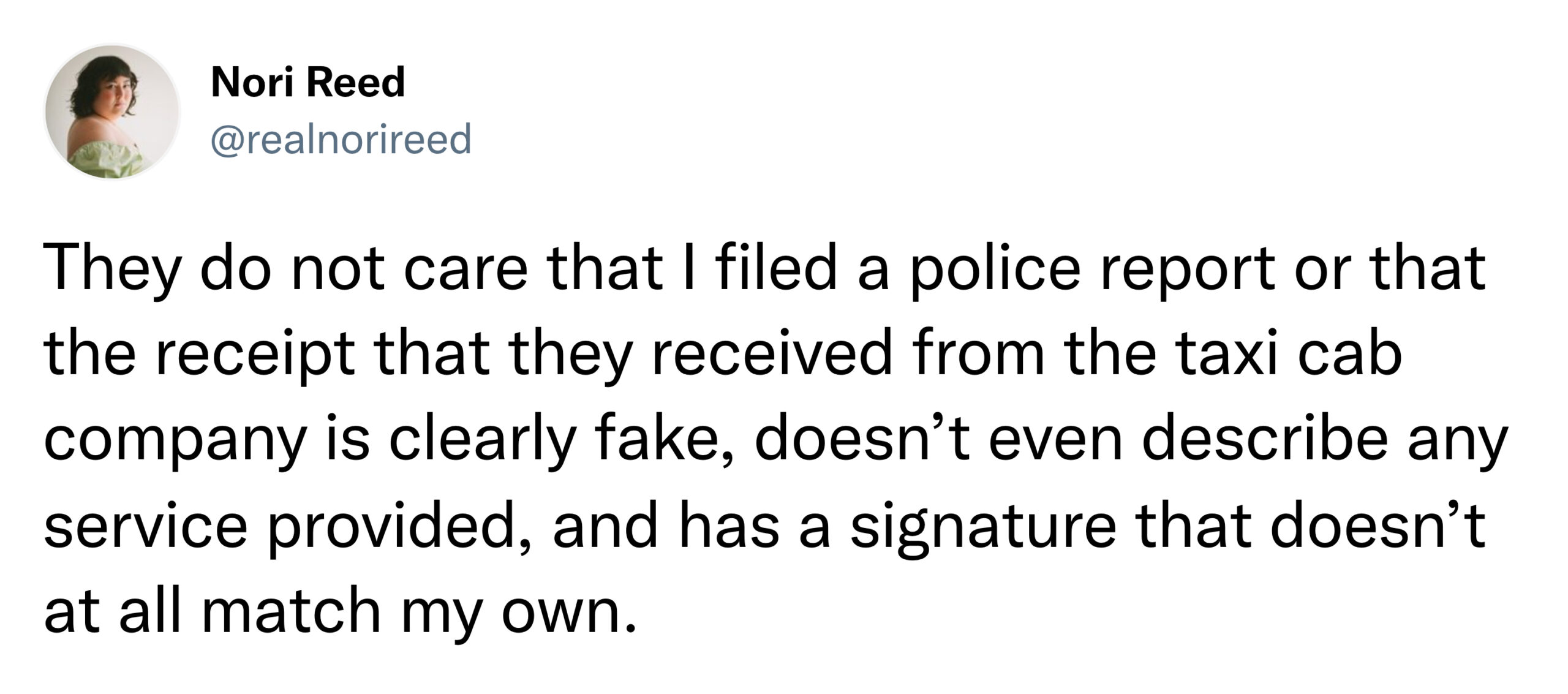Click the words "service provided" in the tweet

[x=280, y=527]
